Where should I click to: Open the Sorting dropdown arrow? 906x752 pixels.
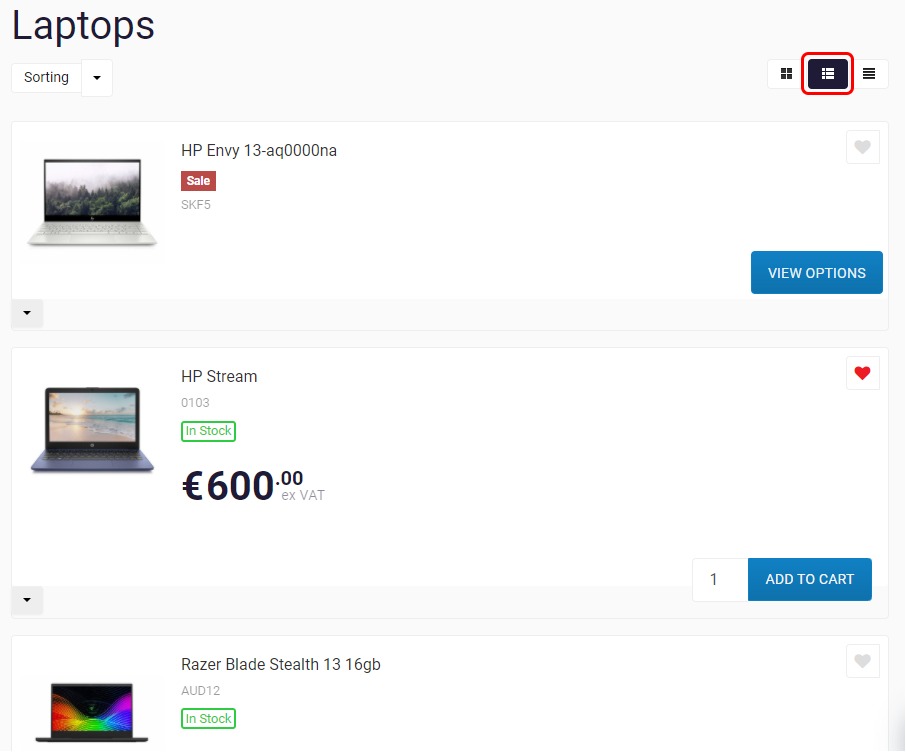click(x=97, y=77)
